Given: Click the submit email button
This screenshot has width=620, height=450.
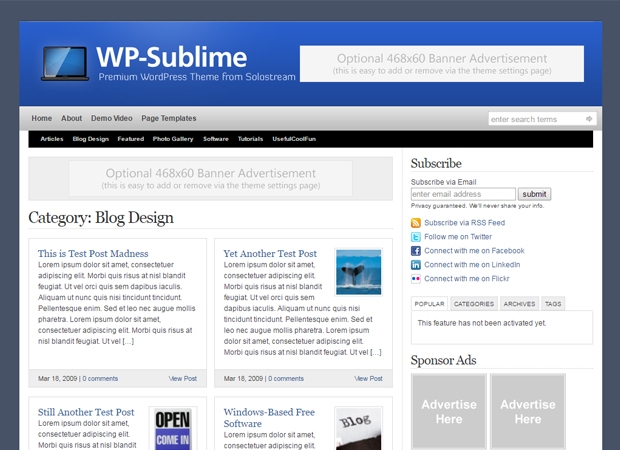Looking at the screenshot, I should point(534,194).
